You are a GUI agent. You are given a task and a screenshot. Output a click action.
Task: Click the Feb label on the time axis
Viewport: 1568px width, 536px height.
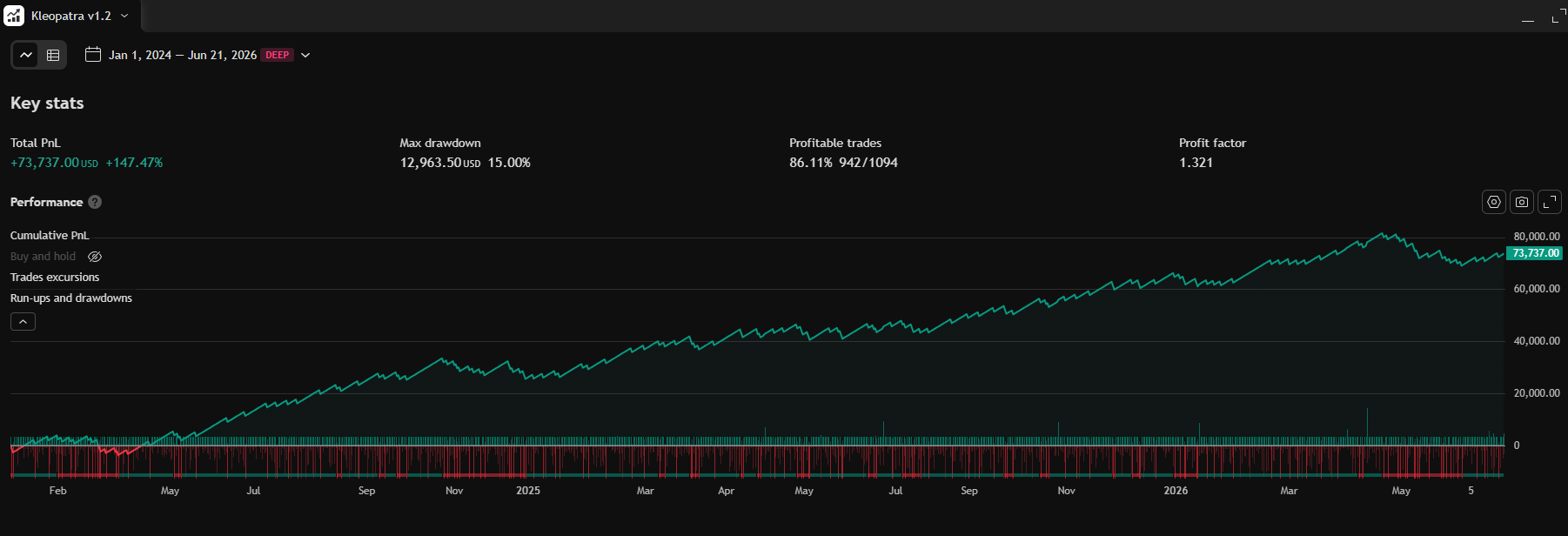click(x=57, y=491)
